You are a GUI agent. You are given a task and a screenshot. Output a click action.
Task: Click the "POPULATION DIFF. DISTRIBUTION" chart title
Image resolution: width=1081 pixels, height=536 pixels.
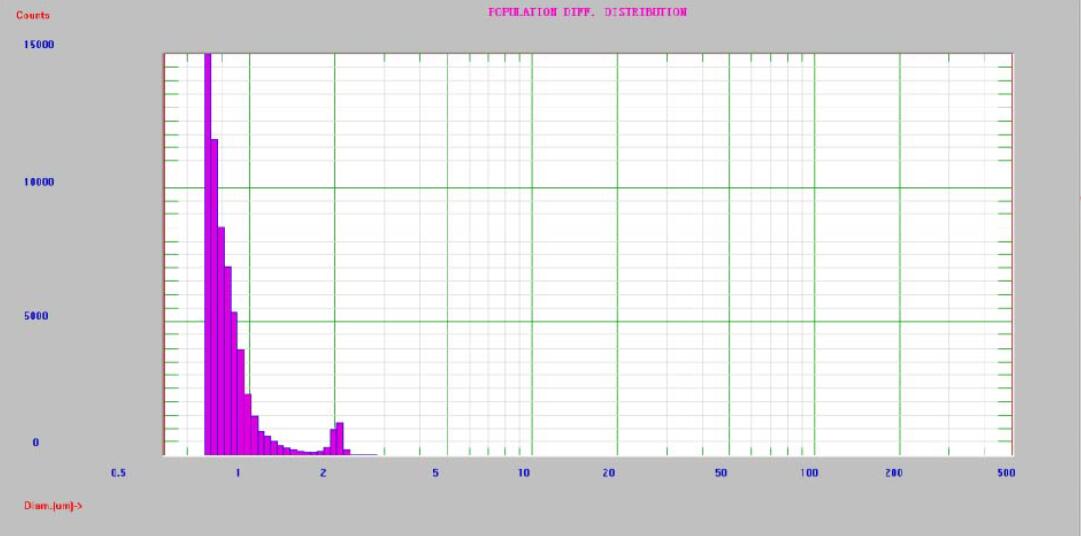[x=587, y=13]
